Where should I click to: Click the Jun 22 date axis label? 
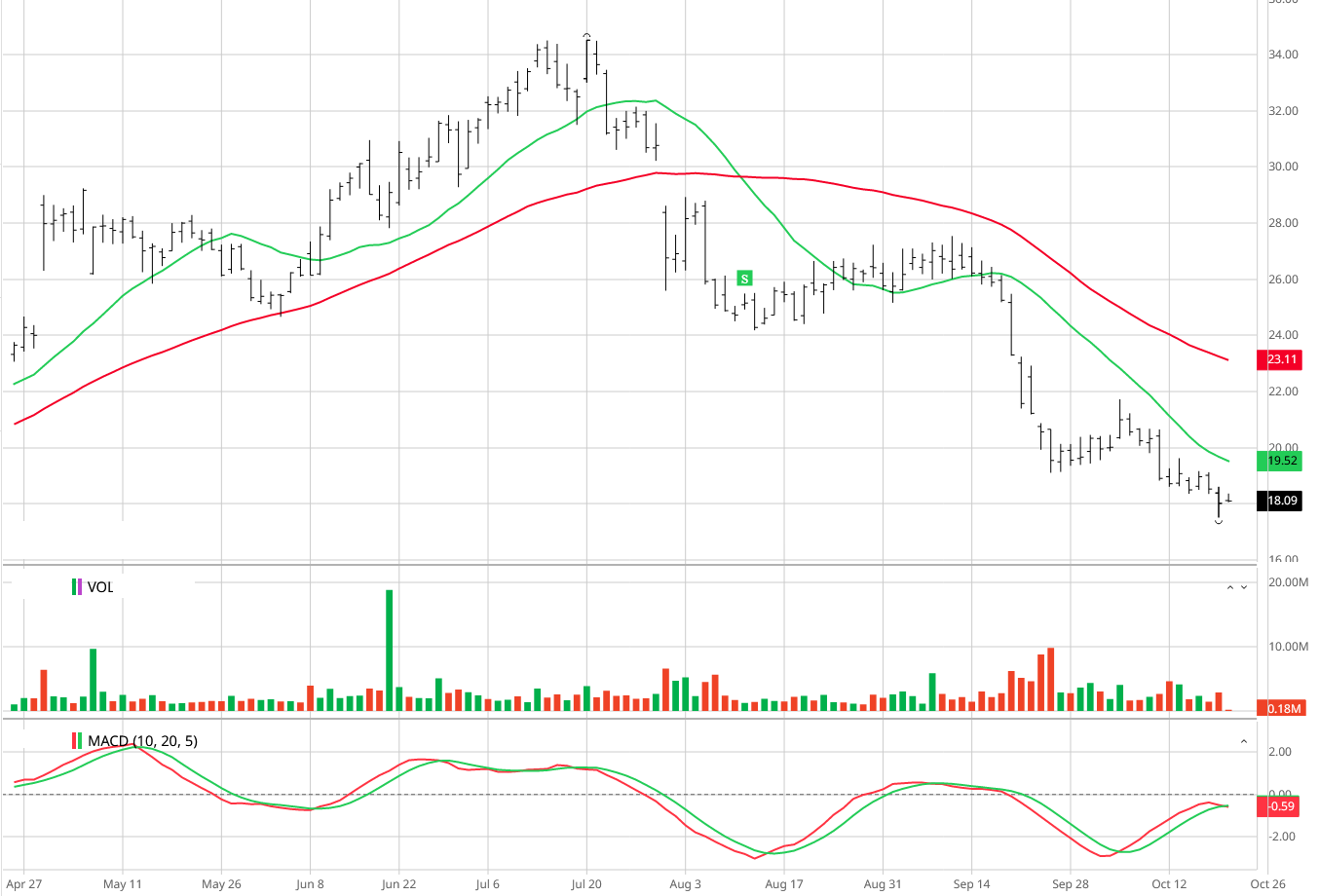point(398,884)
